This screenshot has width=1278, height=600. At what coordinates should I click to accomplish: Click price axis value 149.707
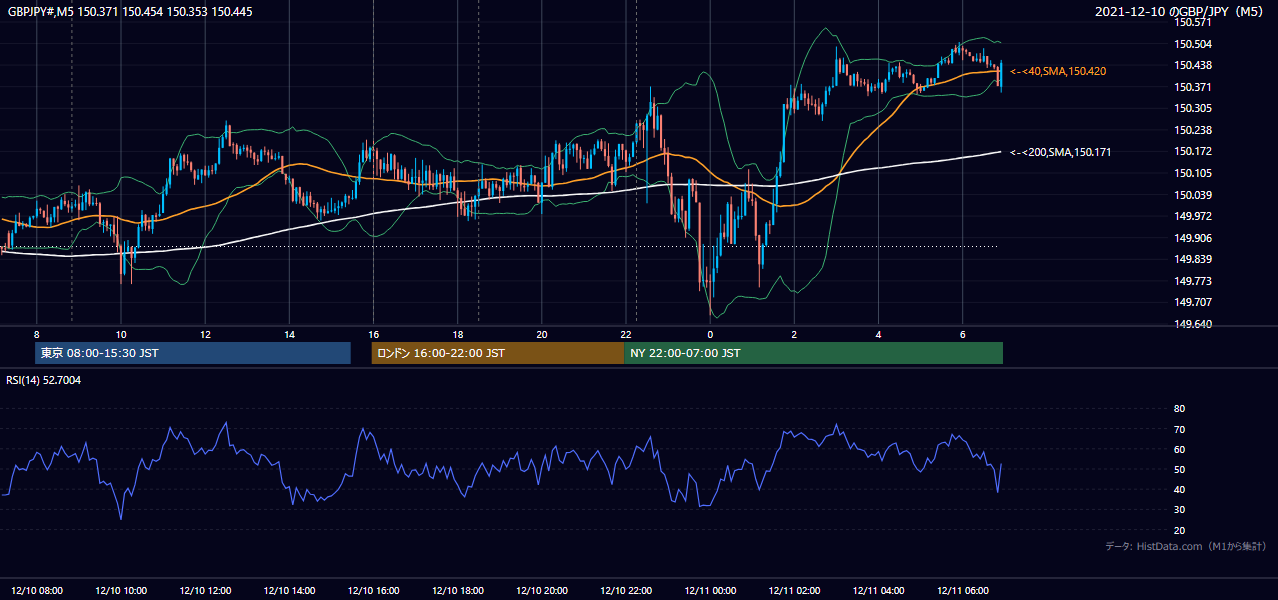(x=1192, y=302)
